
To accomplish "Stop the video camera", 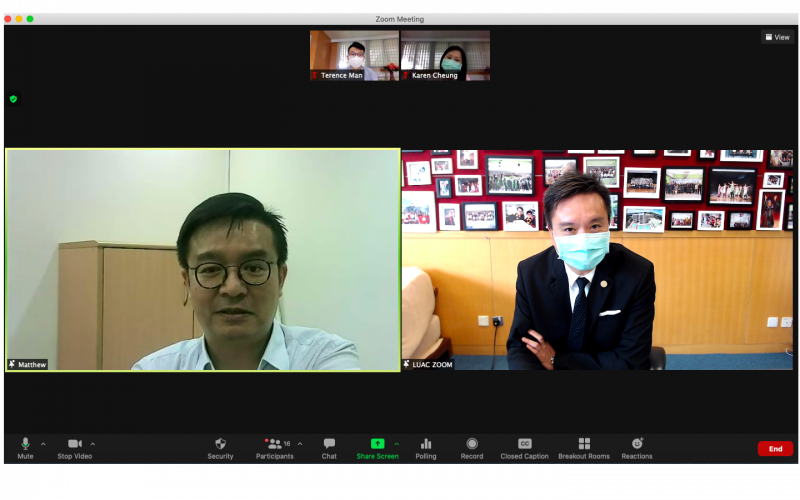I will [74, 448].
